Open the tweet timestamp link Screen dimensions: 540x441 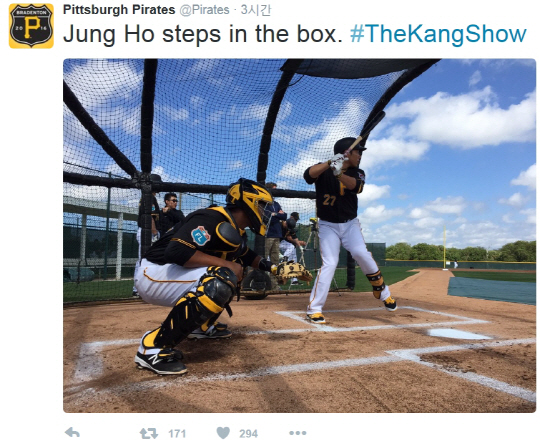(256, 10)
